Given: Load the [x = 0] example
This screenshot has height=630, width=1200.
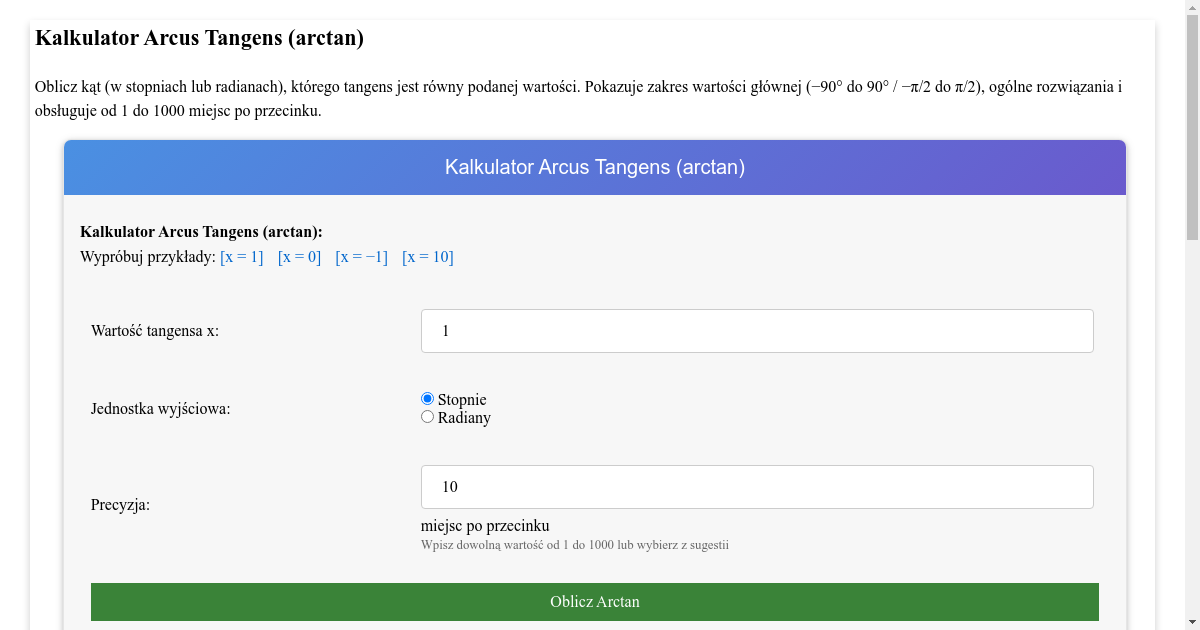Looking at the screenshot, I should click(x=299, y=257).
